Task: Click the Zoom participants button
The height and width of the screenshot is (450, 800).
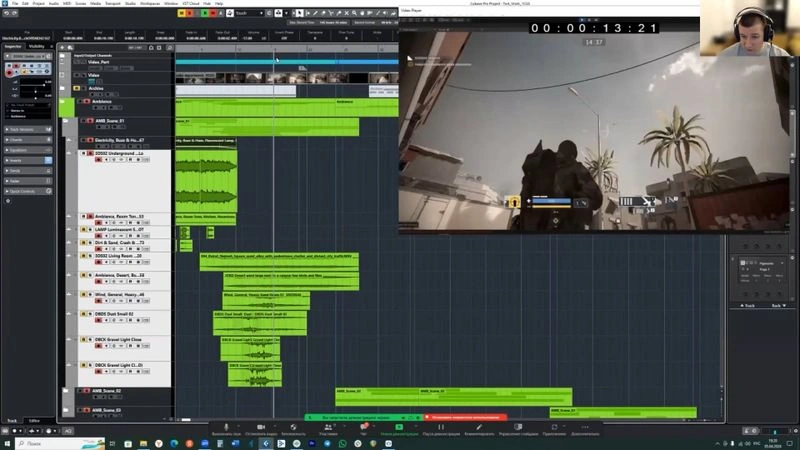Action: (328, 430)
